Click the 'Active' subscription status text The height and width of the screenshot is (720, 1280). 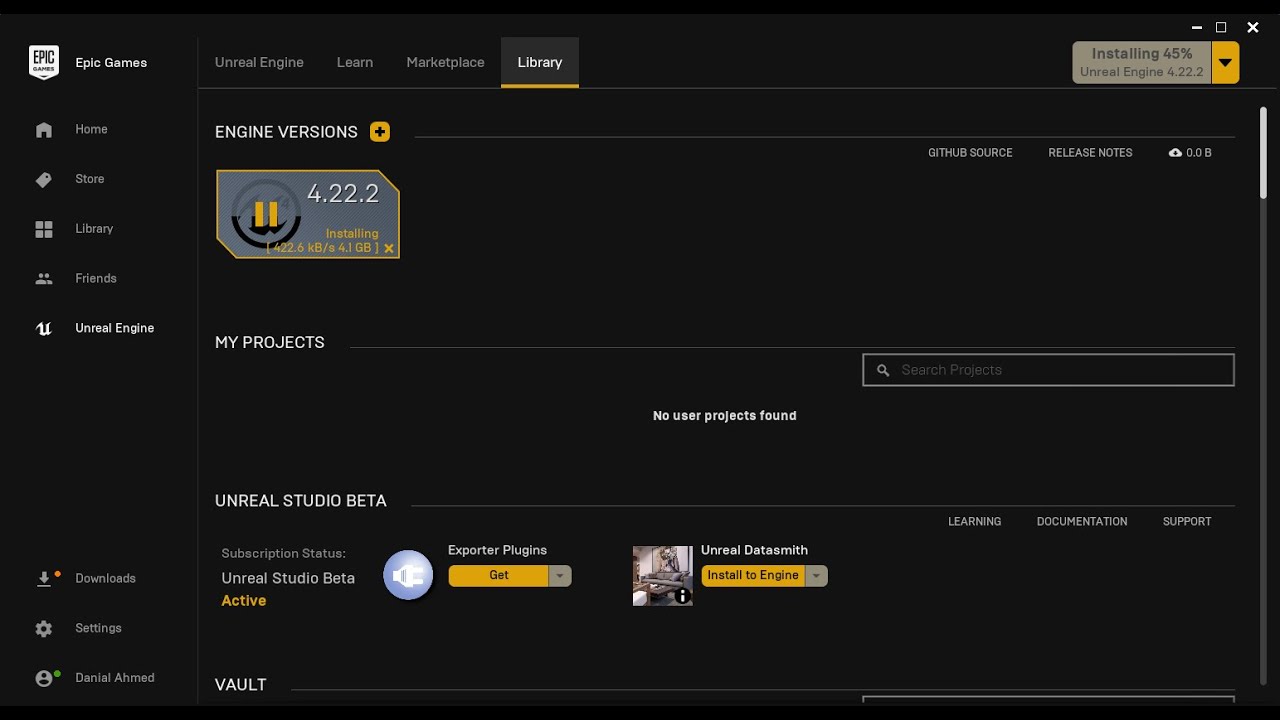(244, 601)
